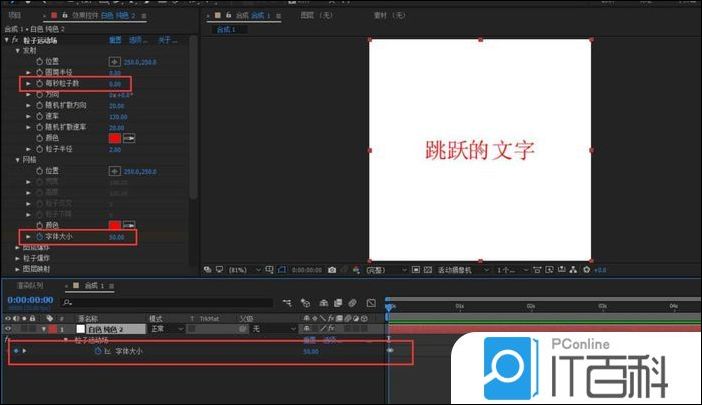Toggle the fx switch for 粒子运动场 effect
This screenshot has width=702, height=405.
[x=15, y=40]
